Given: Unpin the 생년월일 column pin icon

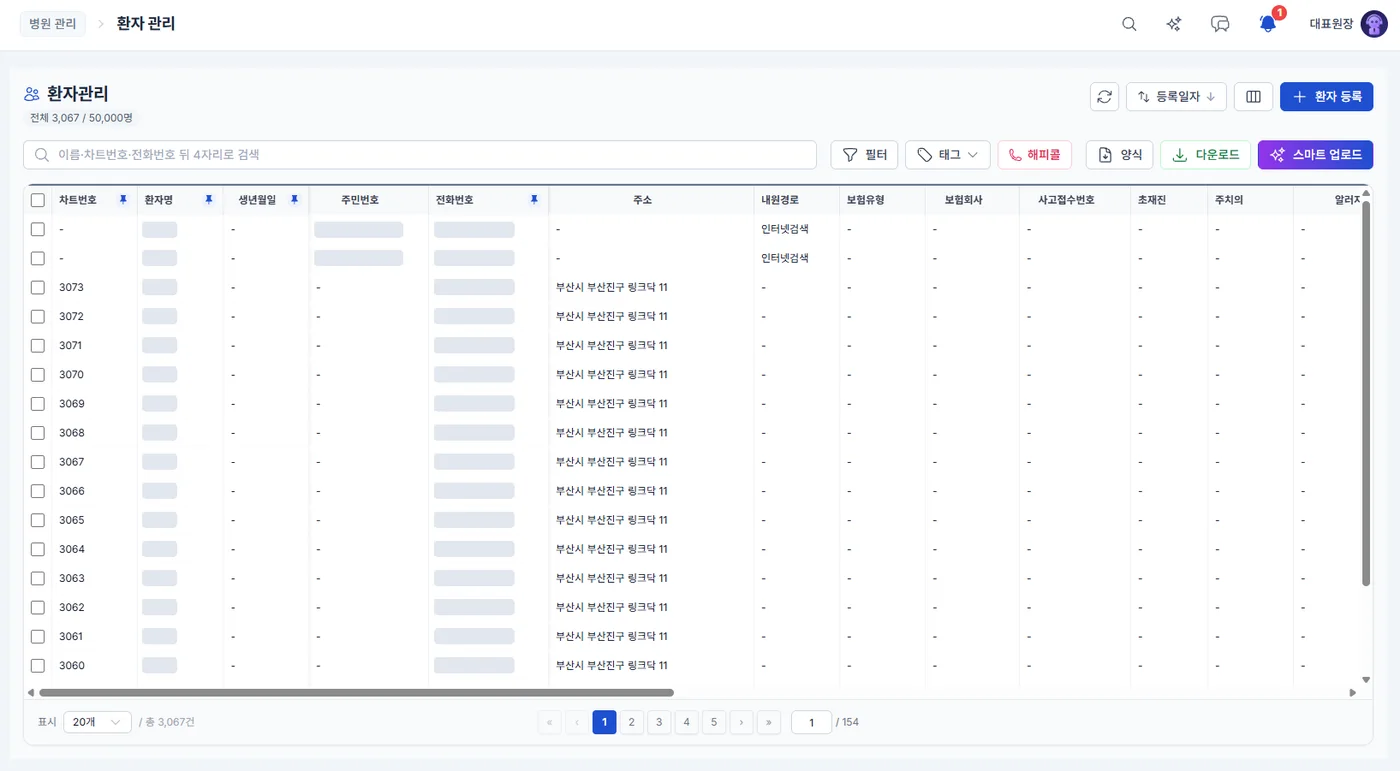Looking at the screenshot, I should click(x=295, y=200).
